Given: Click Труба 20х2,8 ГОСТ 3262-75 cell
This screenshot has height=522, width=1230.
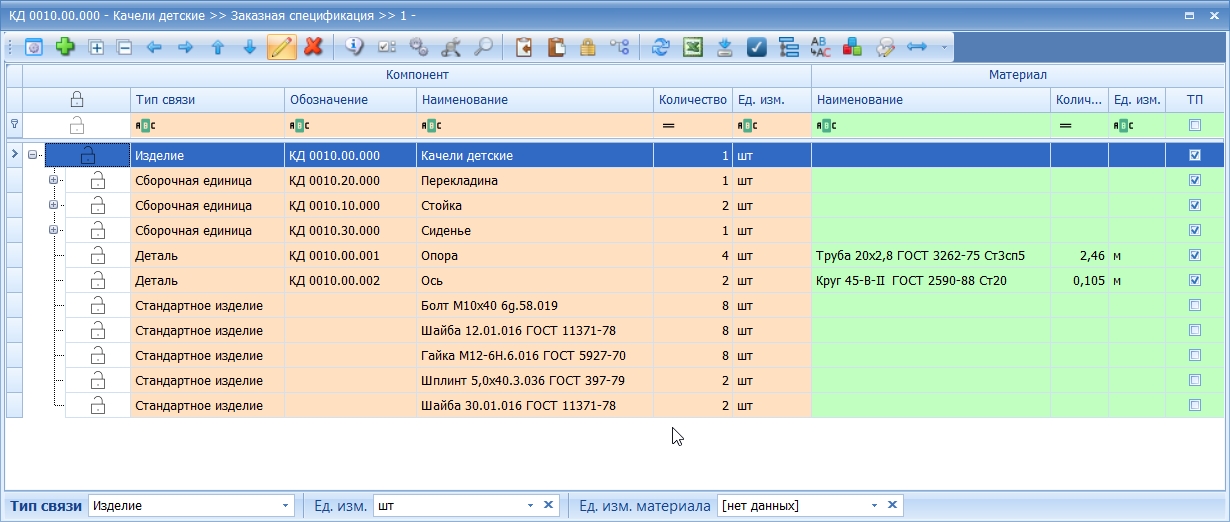Looking at the screenshot, I should click(x=931, y=255).
